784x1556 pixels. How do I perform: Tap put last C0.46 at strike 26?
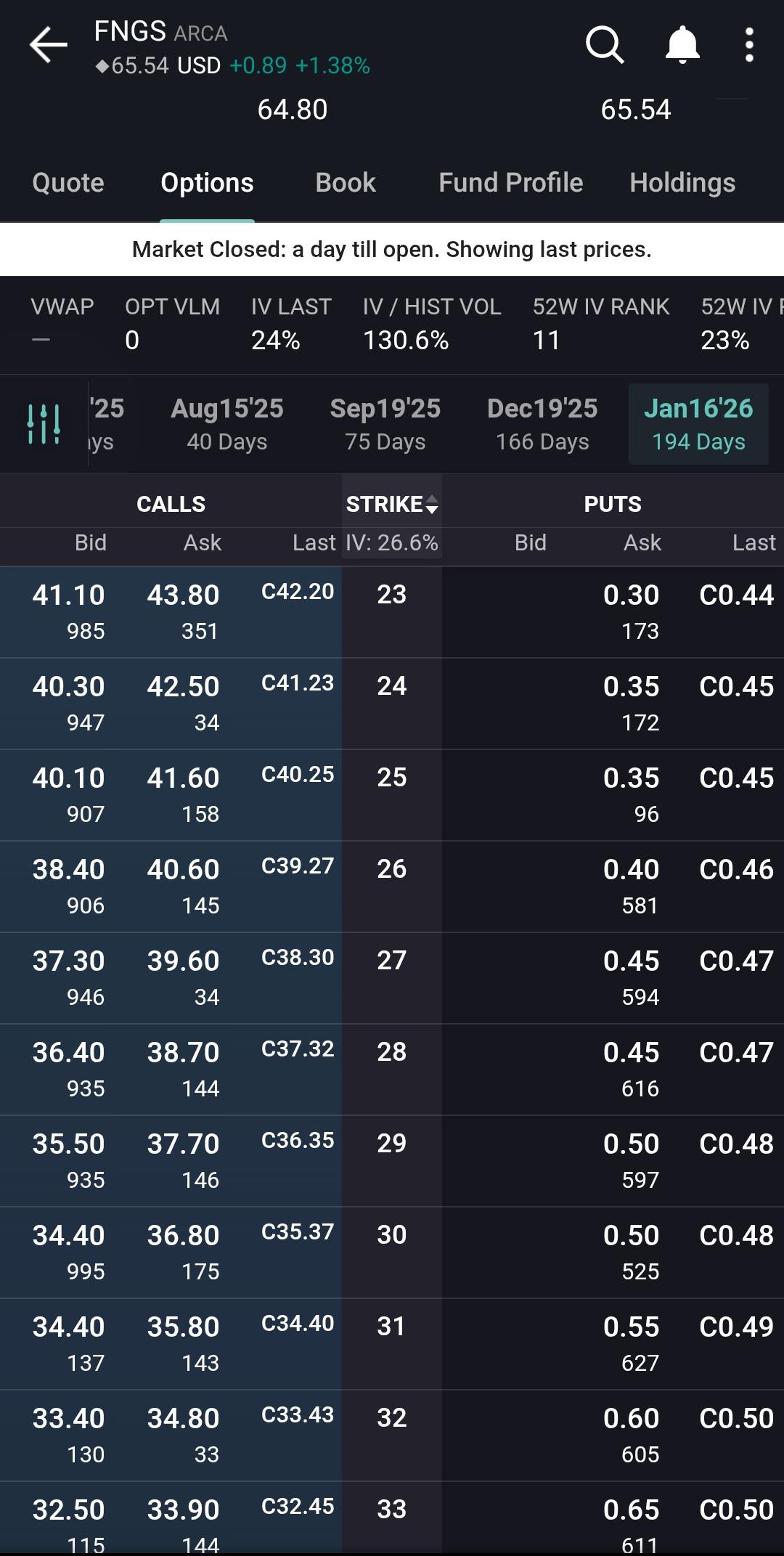736,869
